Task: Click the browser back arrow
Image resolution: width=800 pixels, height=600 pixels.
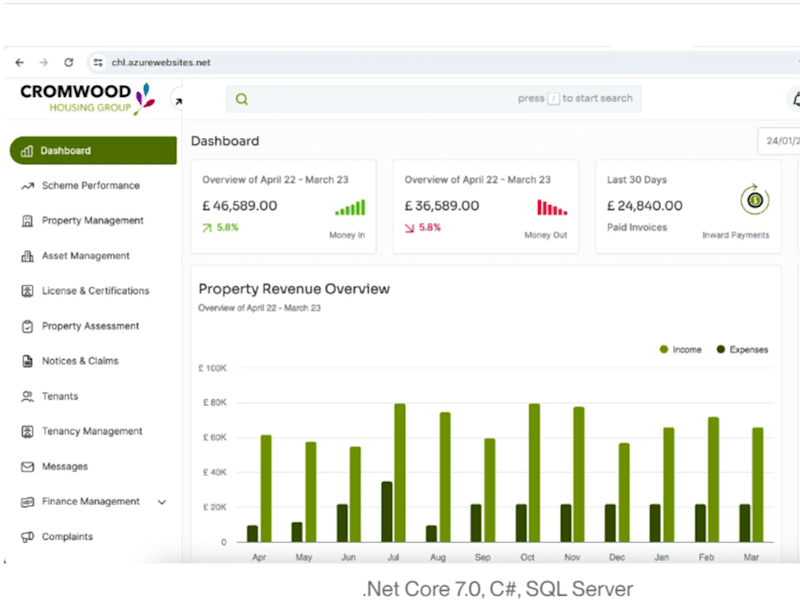Action: point(20,62)
